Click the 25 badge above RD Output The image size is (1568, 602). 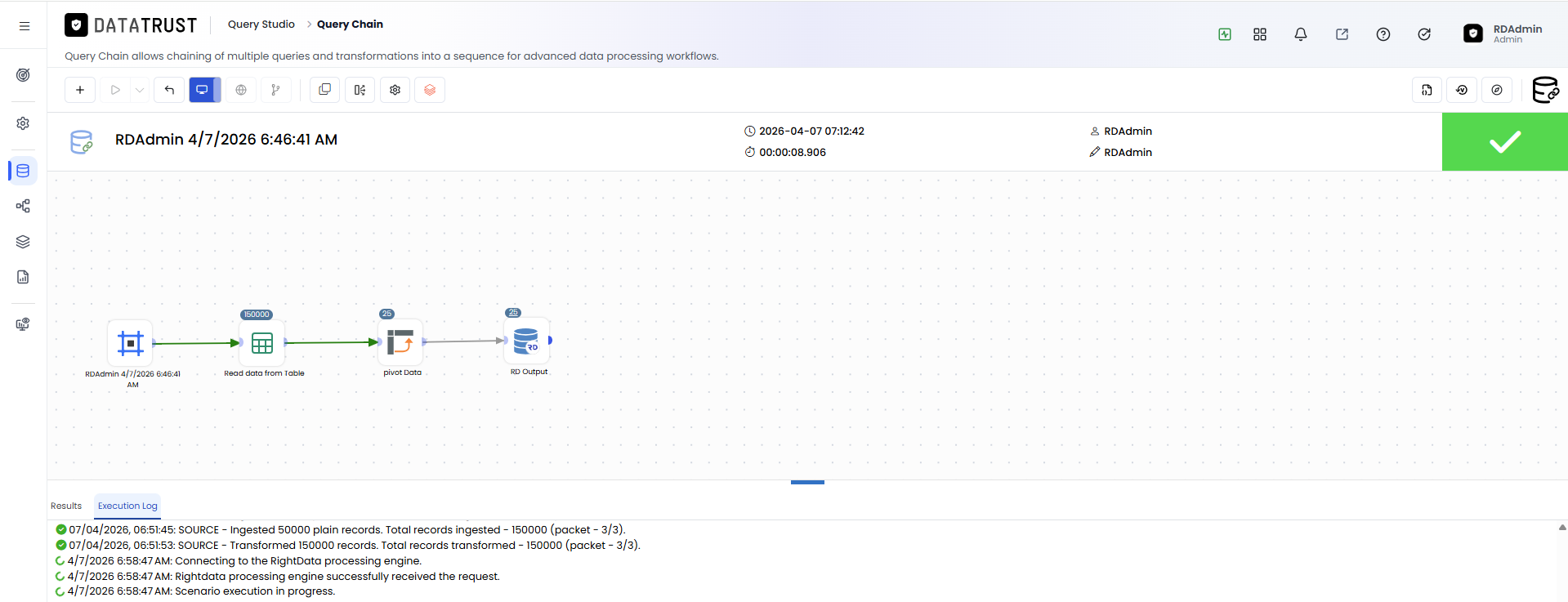[x=513, y=313]
